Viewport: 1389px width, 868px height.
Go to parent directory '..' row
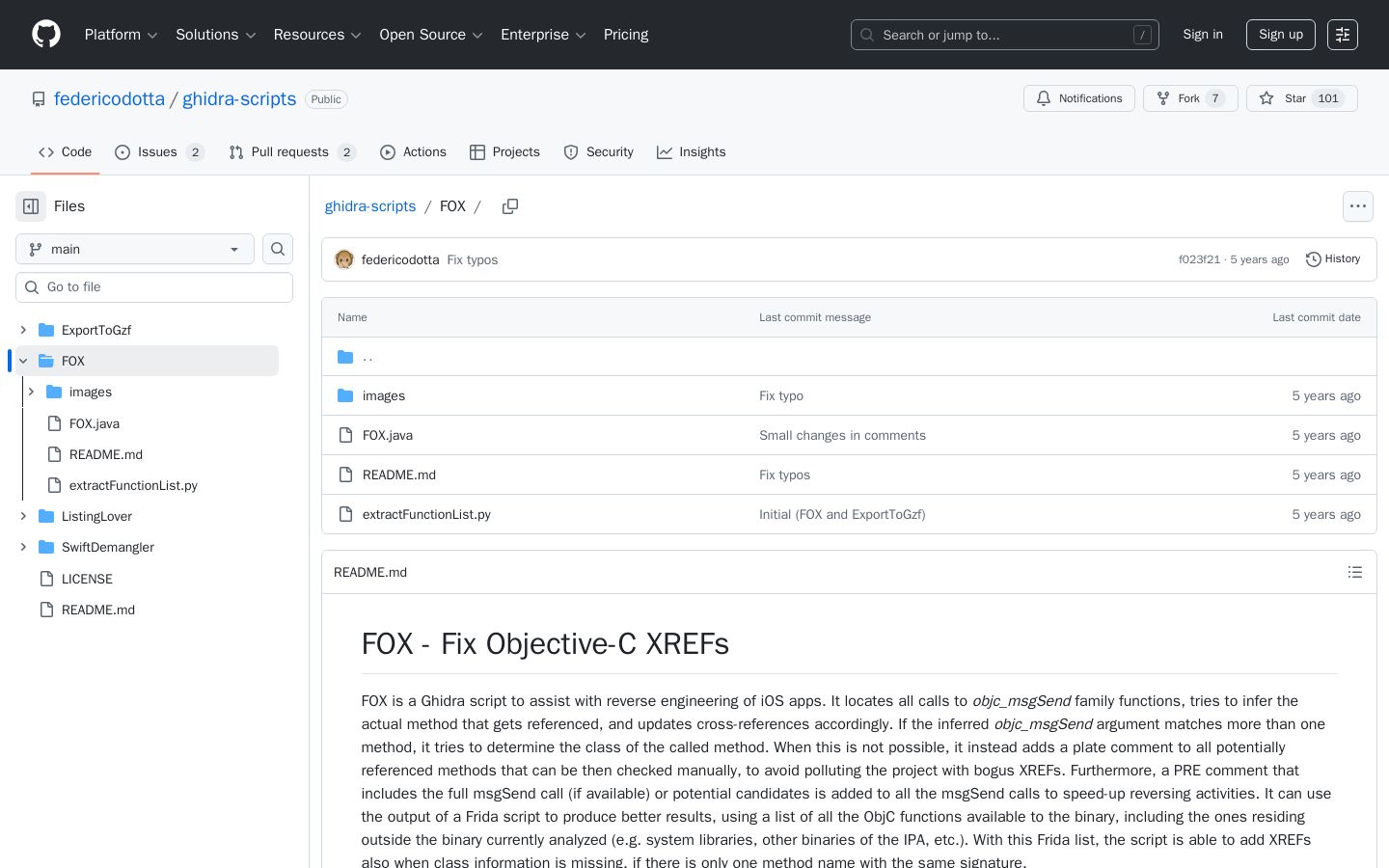click(x=849, y=357)
